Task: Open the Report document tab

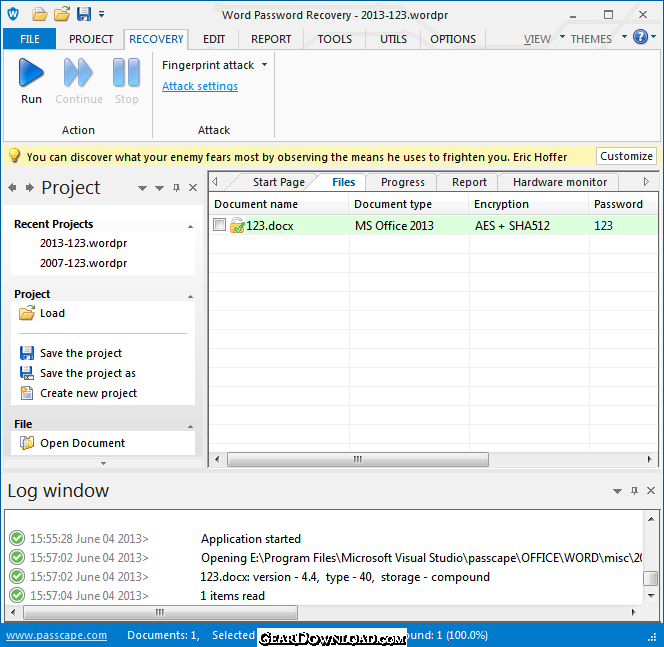Action: (x=469, y=182)
